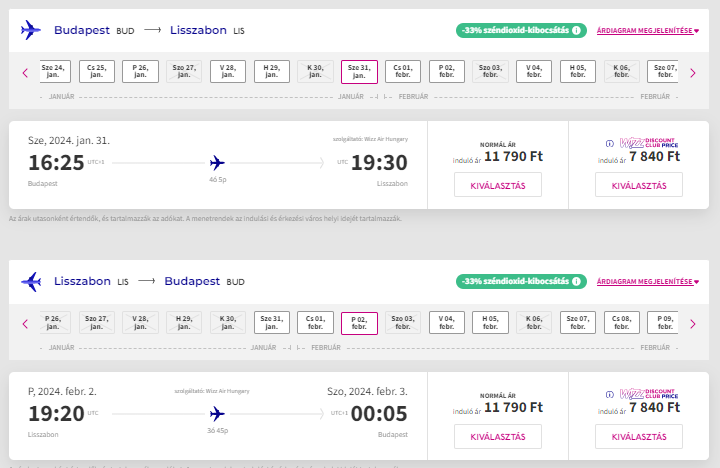
Task: Click the airplane icon beside Lisszabon–Budapest header
Action: click(x=31, y=282)
